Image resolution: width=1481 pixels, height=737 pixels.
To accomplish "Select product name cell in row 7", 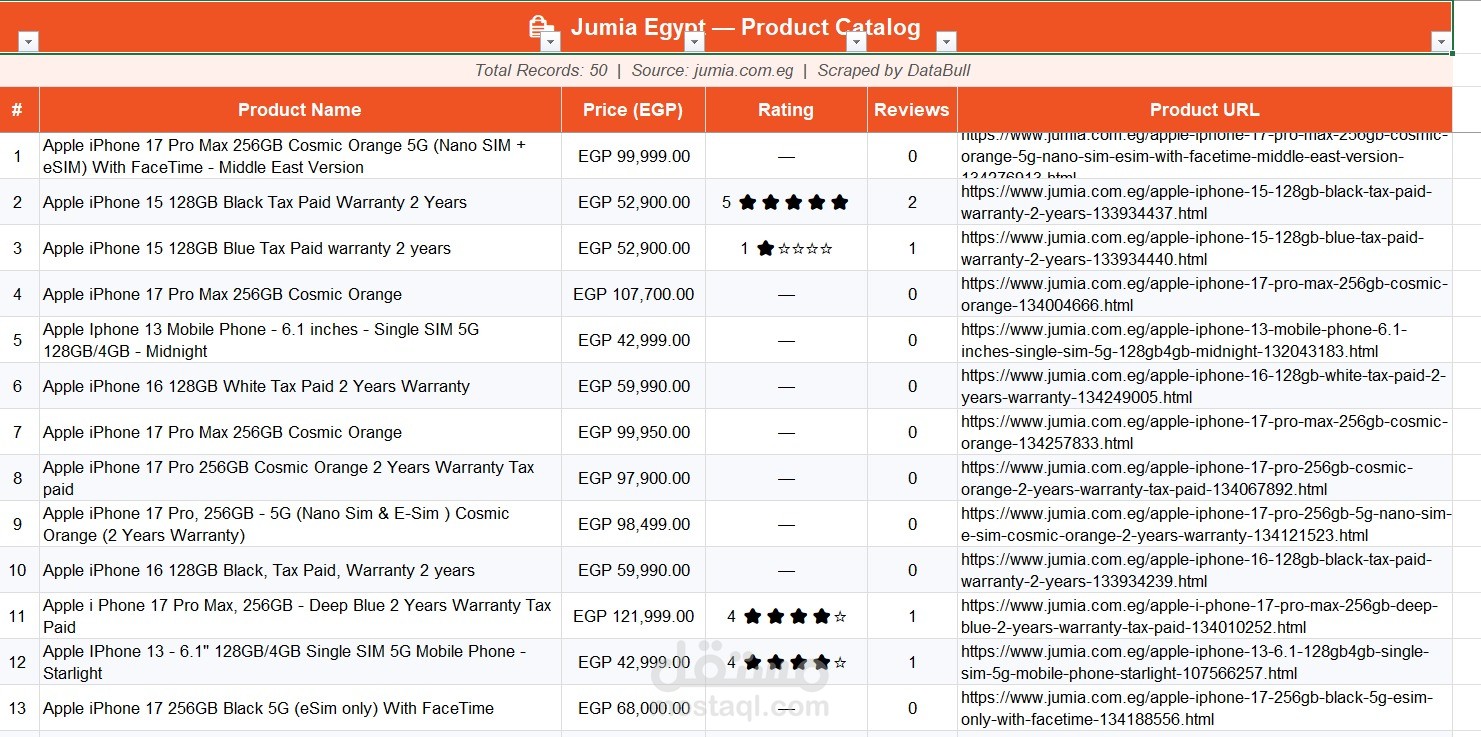I will point(300,432).
